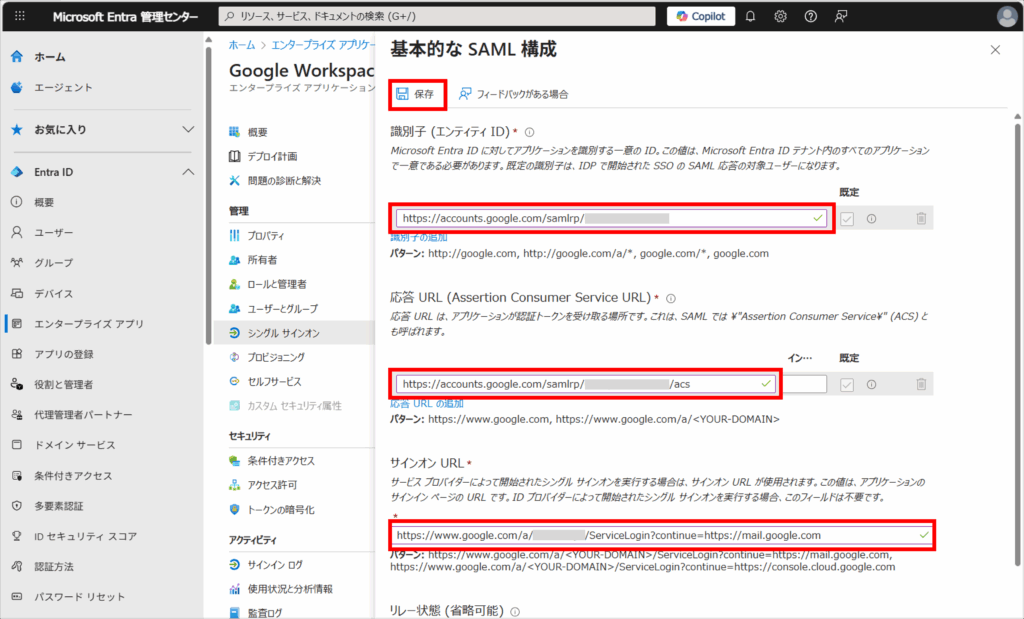Expand the お気に入り section chevron

(188, 130)
